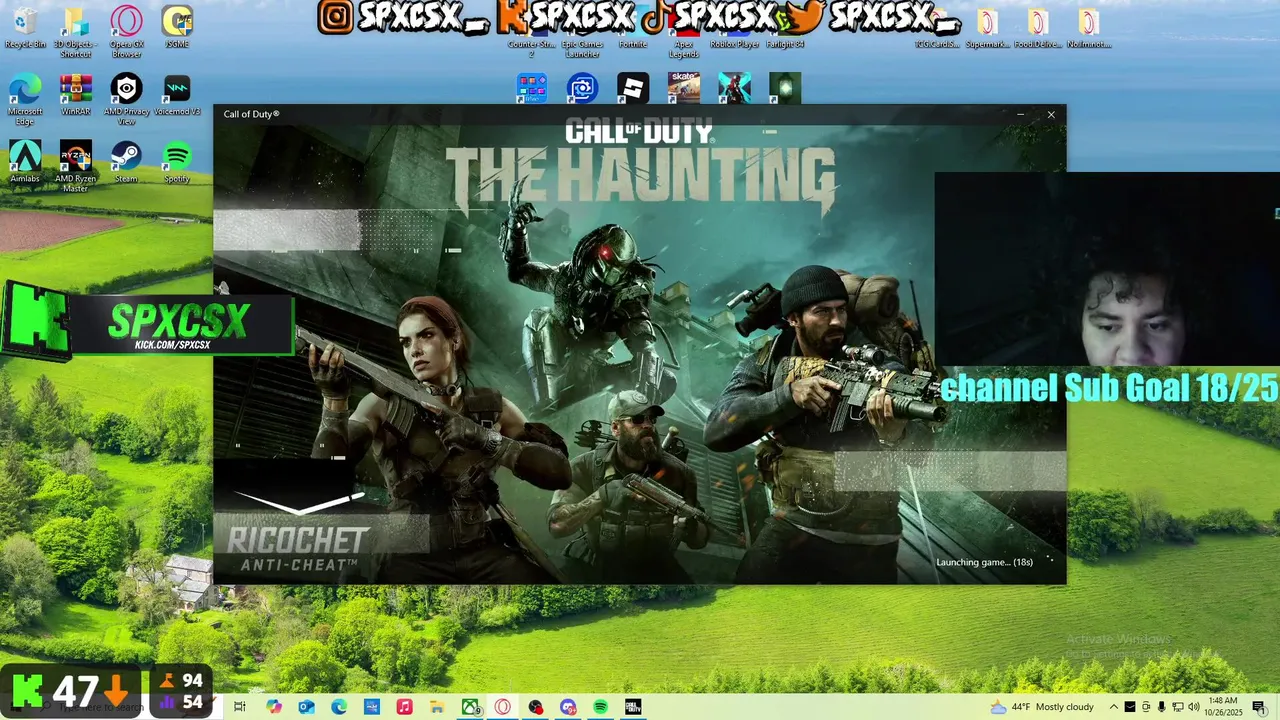Open the 3D Objects shortcut folder
Image resolution: width=1280 pixels, height=720 pixels.
coord(75,33)
